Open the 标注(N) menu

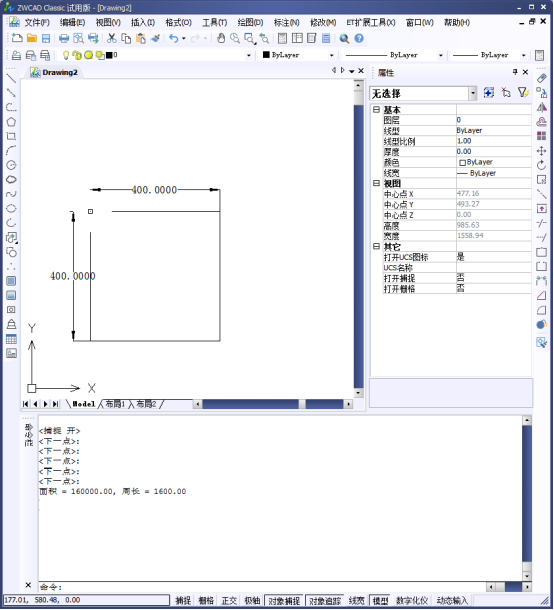(287, 23)
